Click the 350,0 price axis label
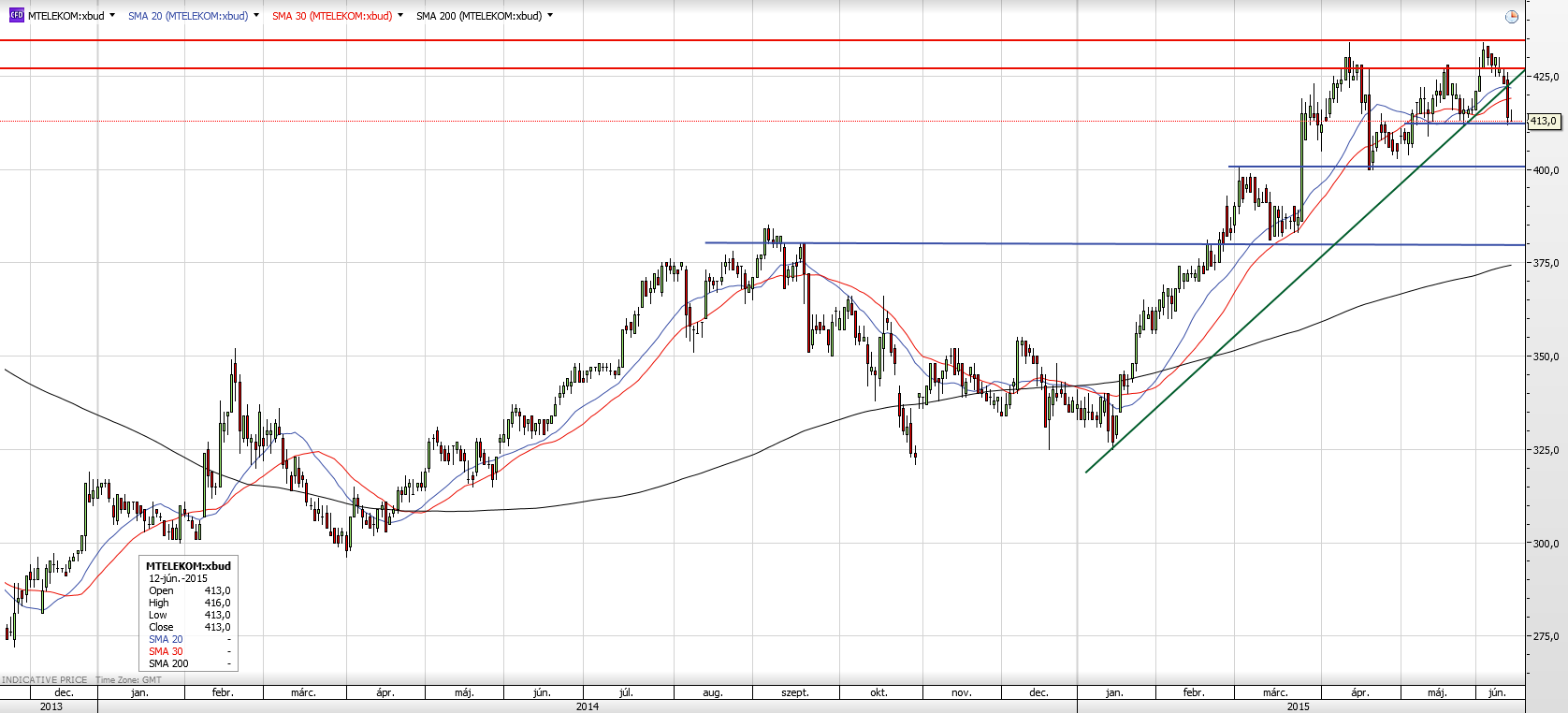Screen dimensions: 1568x713 point(1546,356)
